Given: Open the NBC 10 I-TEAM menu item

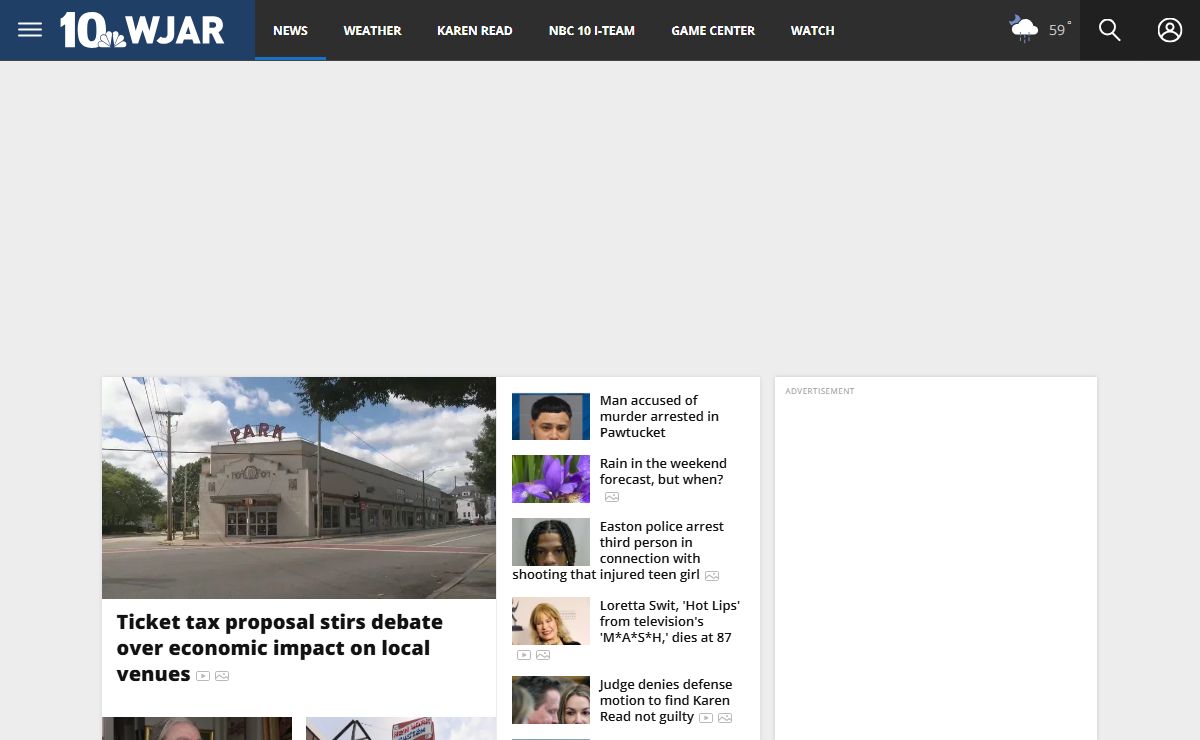Looking at the screenshot, I should [592, 30].
